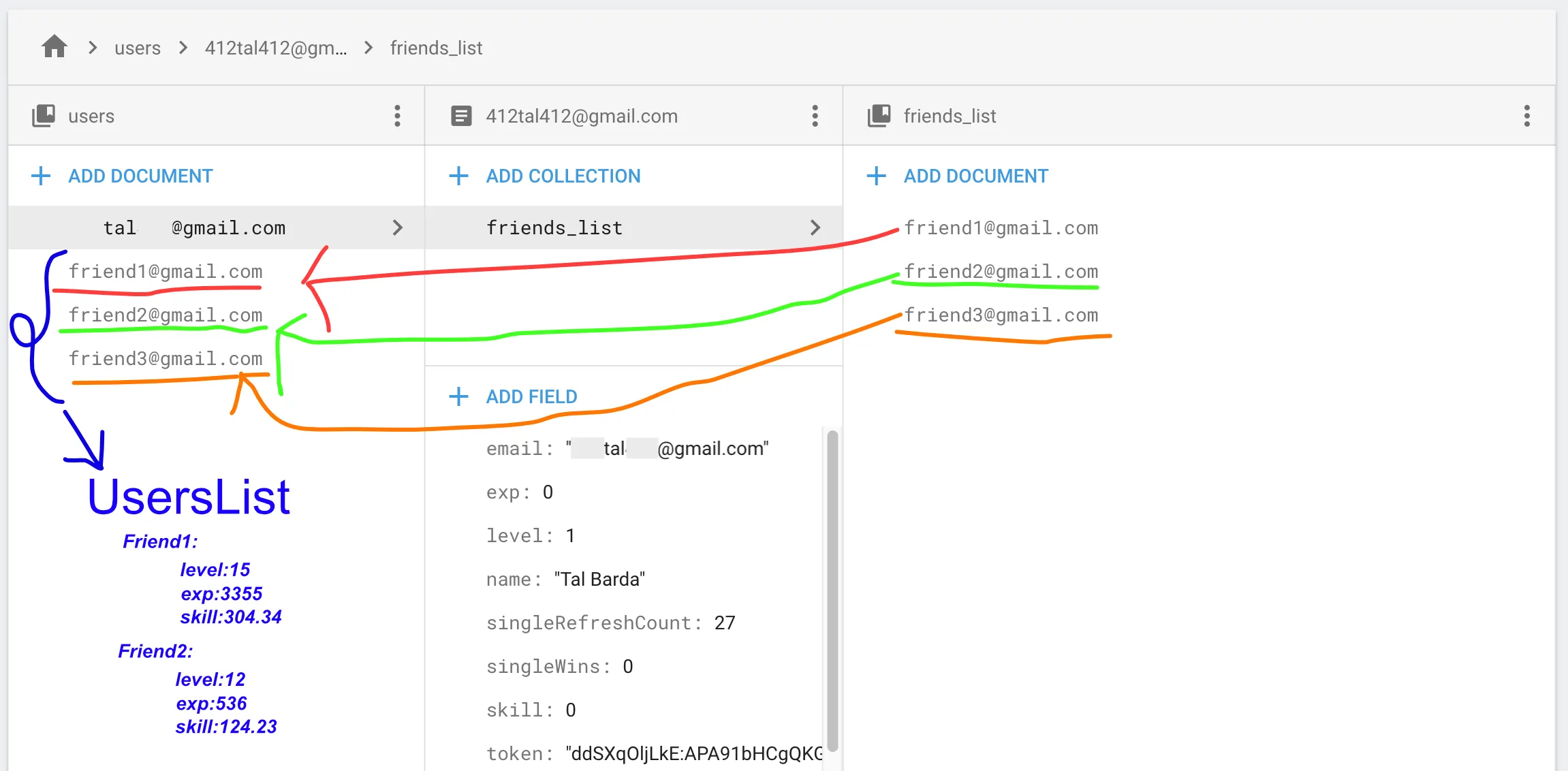This screenshot has width=1568, height=771.
Task: Click ADD DOCUMENT in users column
Action: click(140, 176)
